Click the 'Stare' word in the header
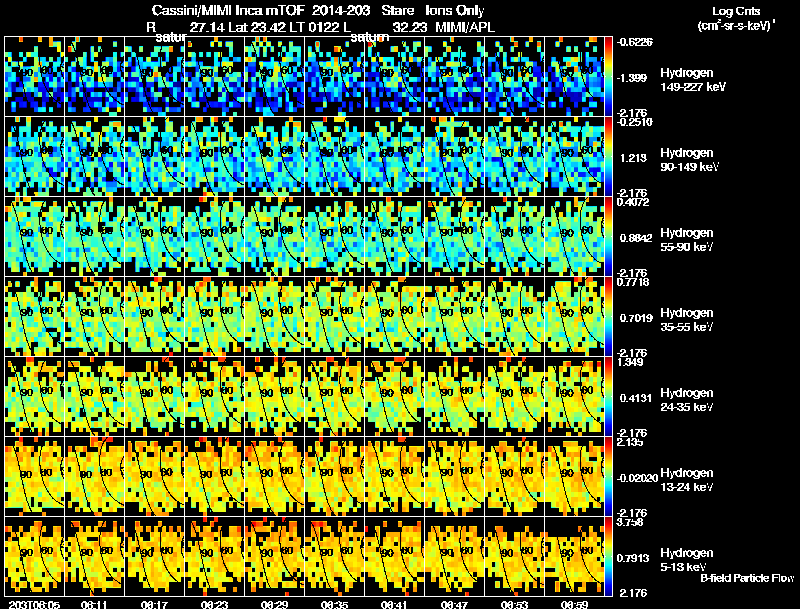The height and width of the screenshot is (609, 800). point(397,11)
